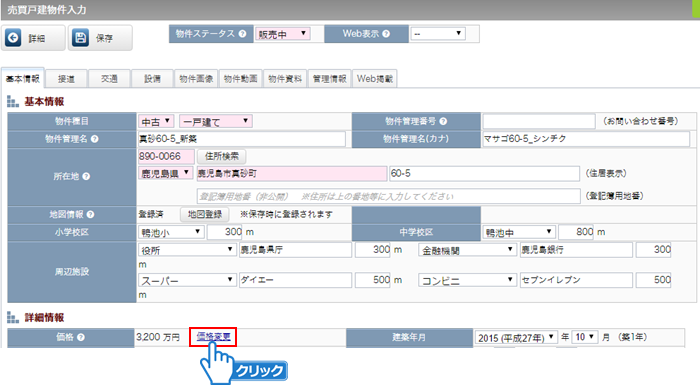Click the 登録済 map status text
The image size is (700, 385).
click(150, 214)
